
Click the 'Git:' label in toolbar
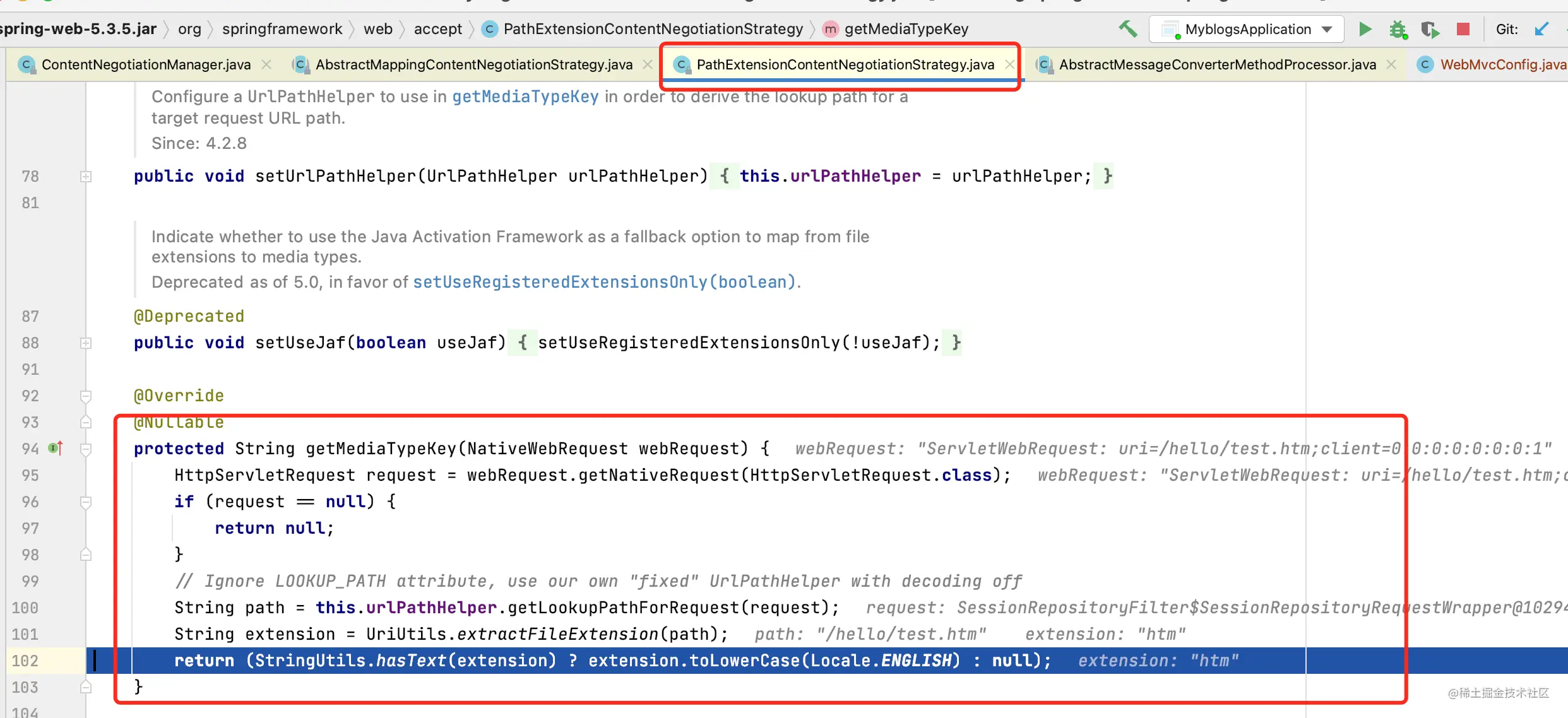(x=1507, y=29)
